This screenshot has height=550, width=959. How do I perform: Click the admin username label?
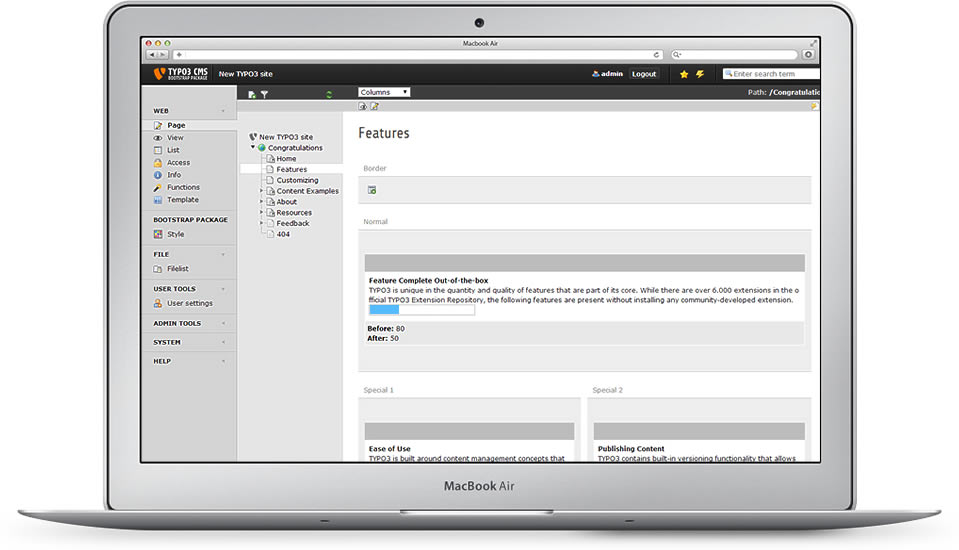point(612,74)
